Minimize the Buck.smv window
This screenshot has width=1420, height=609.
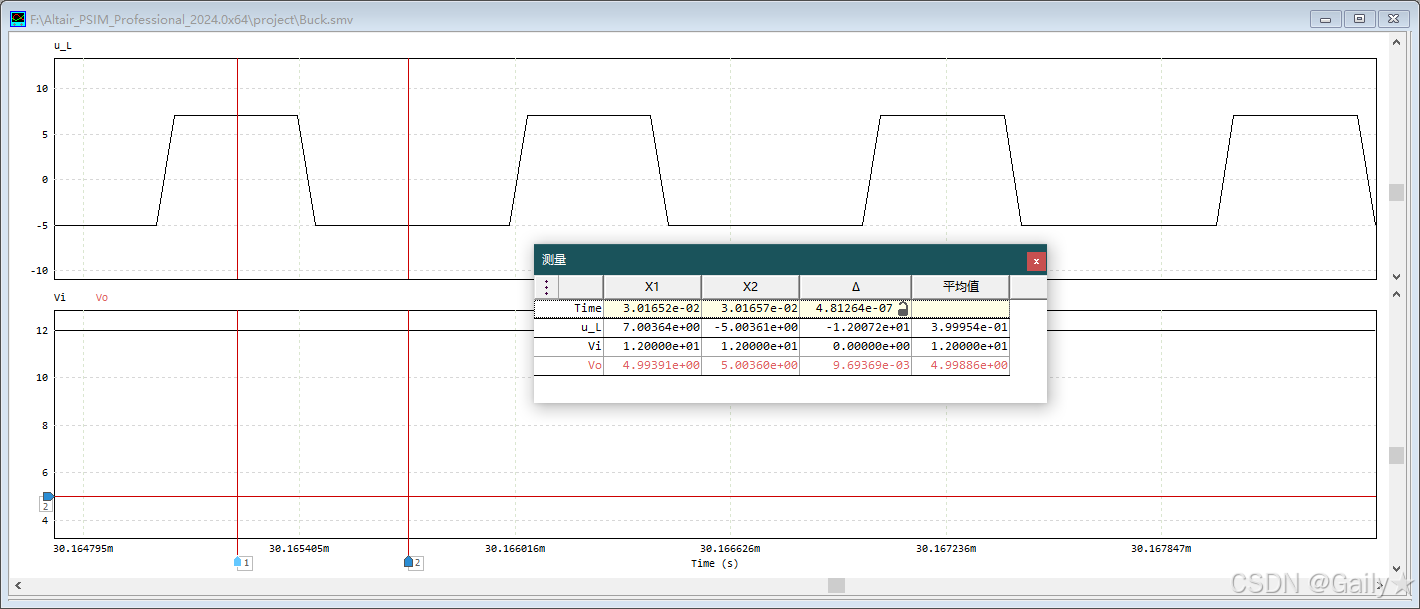click(x=1326, y=18)
